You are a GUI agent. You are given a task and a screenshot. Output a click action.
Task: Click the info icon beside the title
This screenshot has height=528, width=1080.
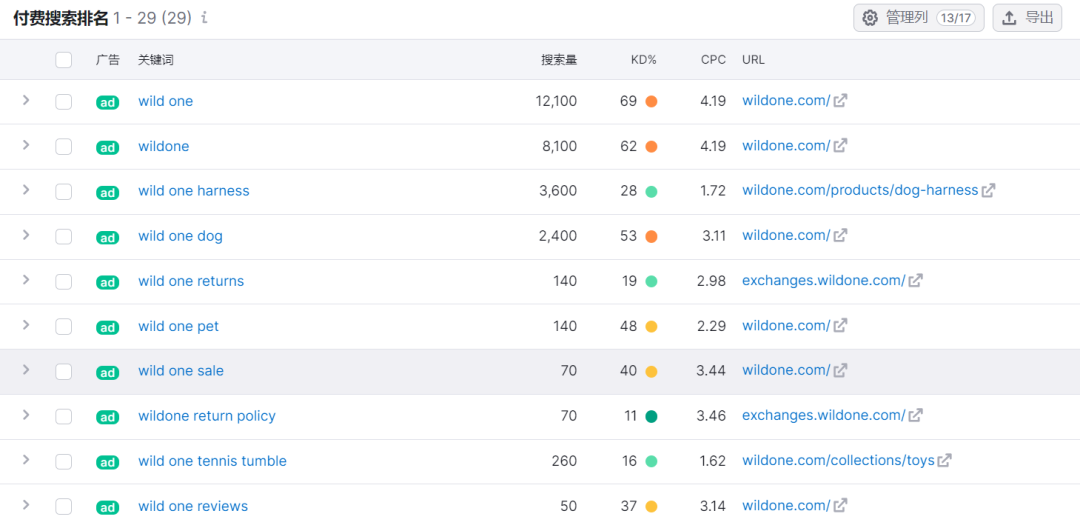tap(205, 18)
